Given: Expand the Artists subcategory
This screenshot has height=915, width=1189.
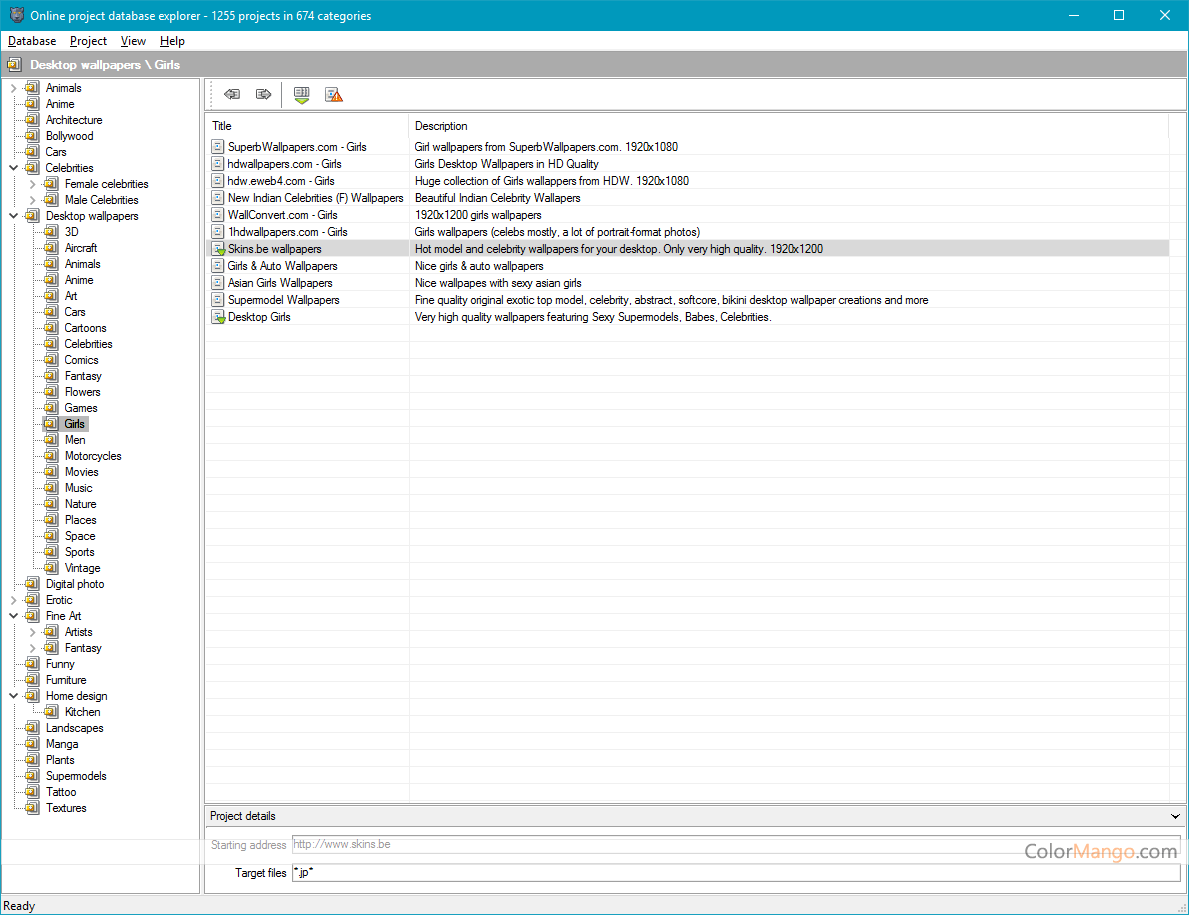Looking at the screenshot, I should click(x=32, y=631).
